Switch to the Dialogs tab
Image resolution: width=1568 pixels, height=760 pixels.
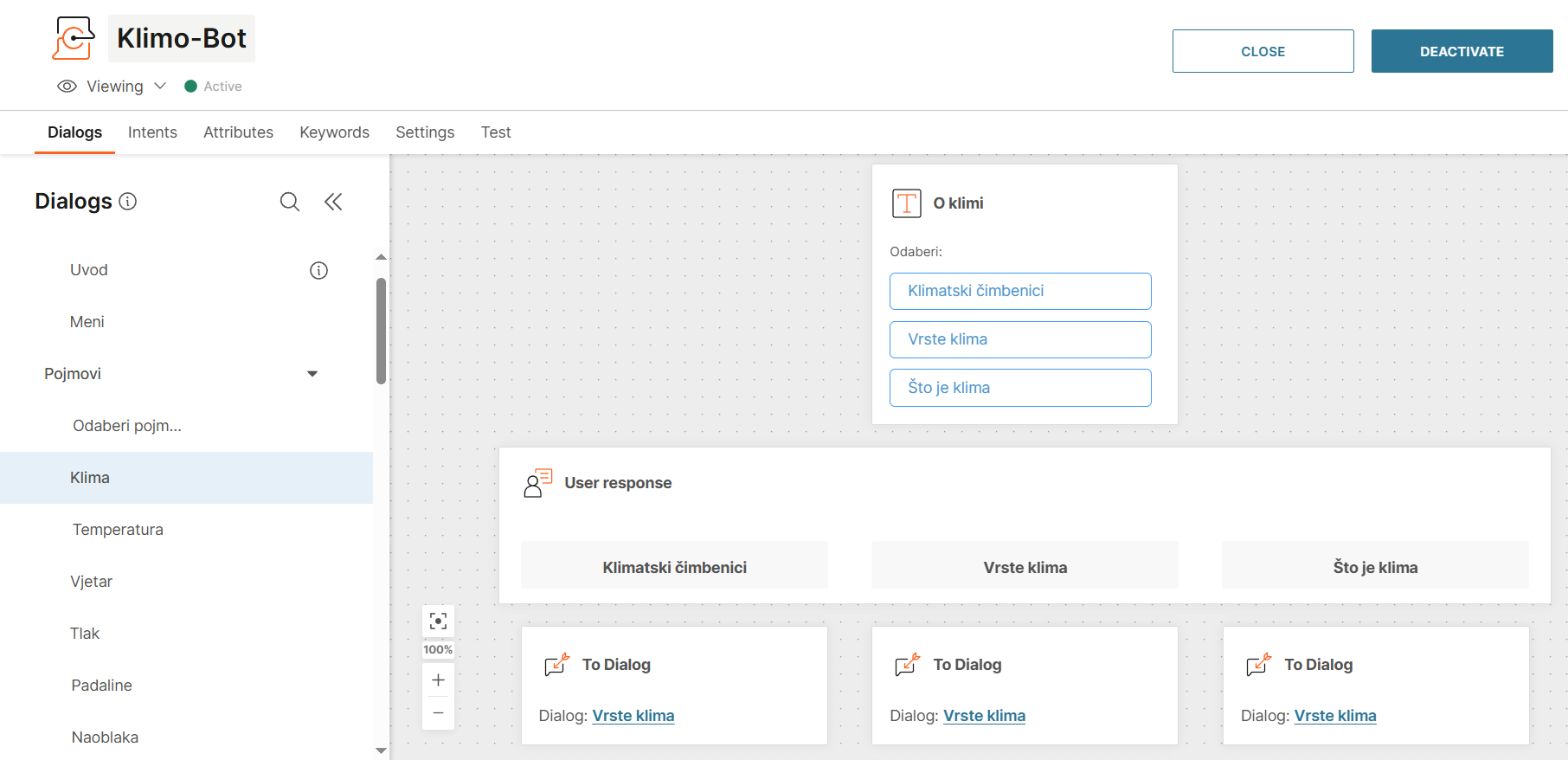pyautogui.click(x=74, y=132)
